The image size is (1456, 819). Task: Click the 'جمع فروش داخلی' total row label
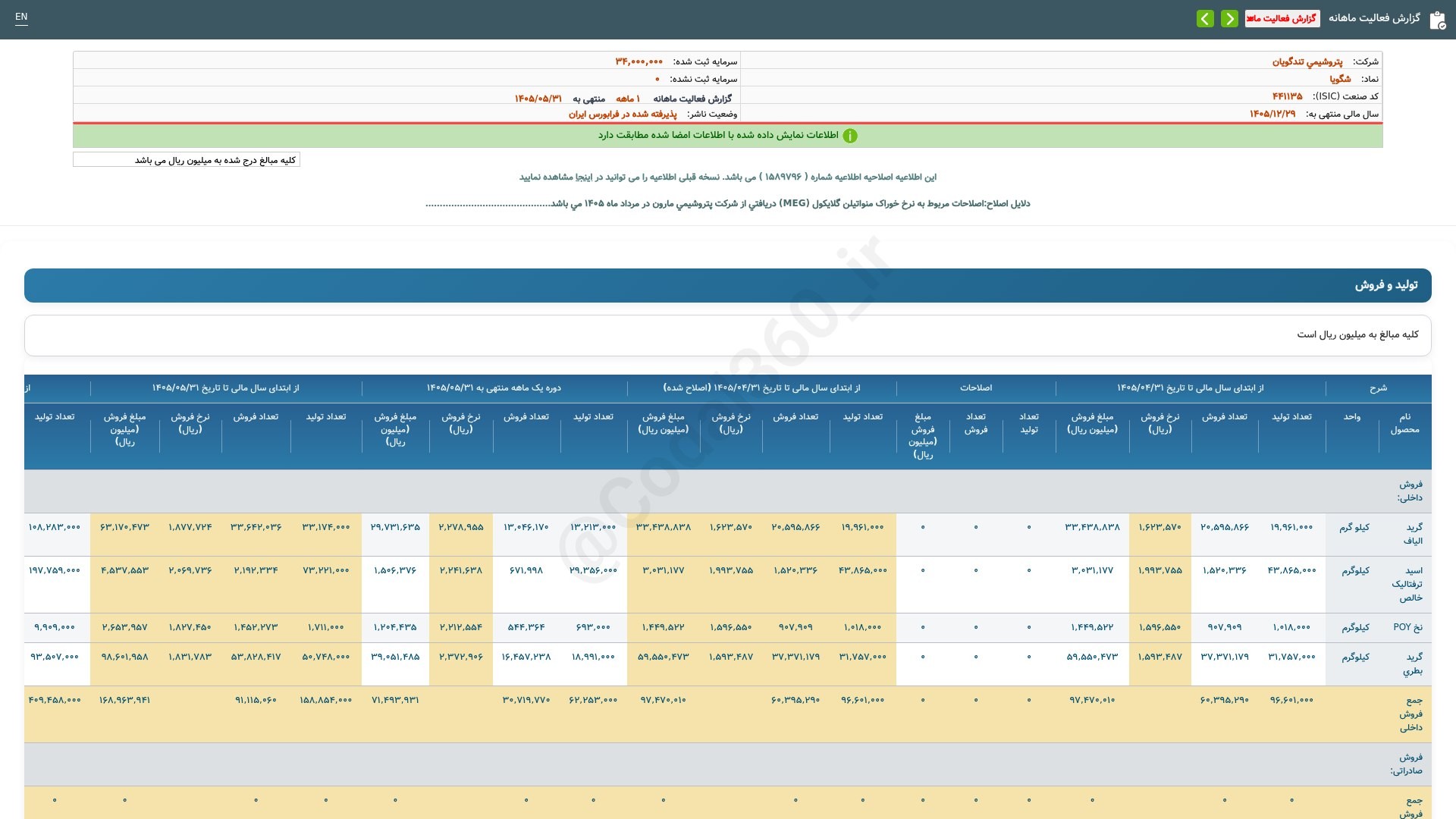point(1410,714)
